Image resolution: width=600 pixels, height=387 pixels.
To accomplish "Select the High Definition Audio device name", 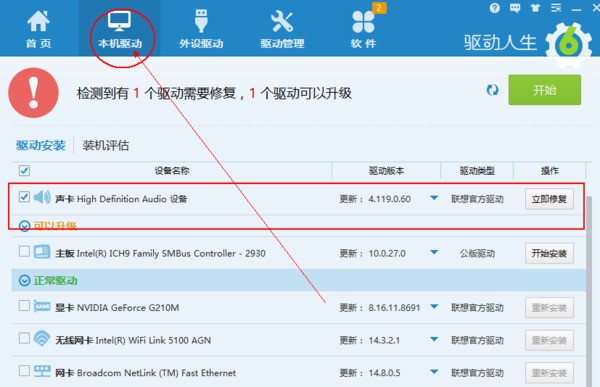I will coord(132,199).
